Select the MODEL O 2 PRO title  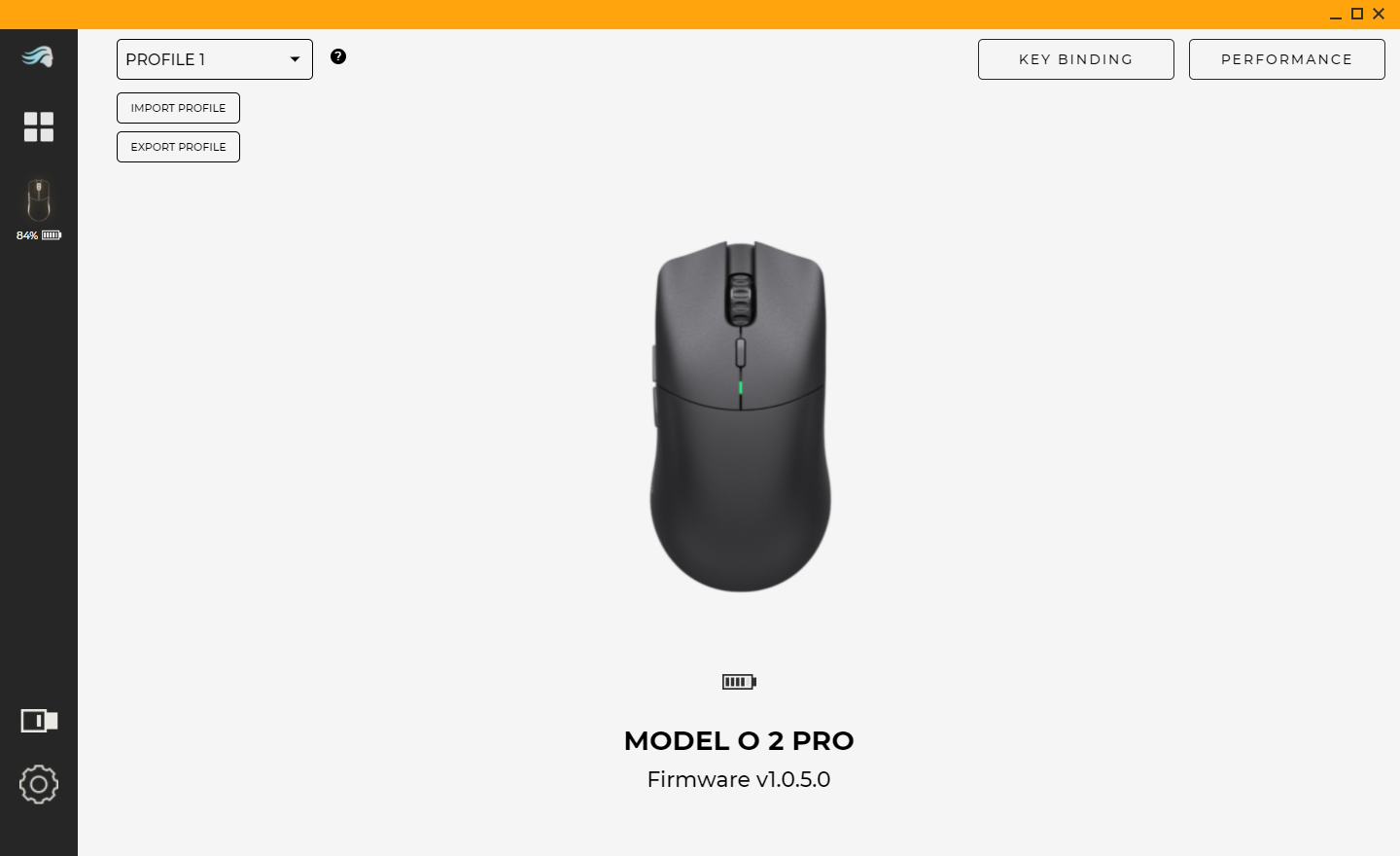pos(739,741)
